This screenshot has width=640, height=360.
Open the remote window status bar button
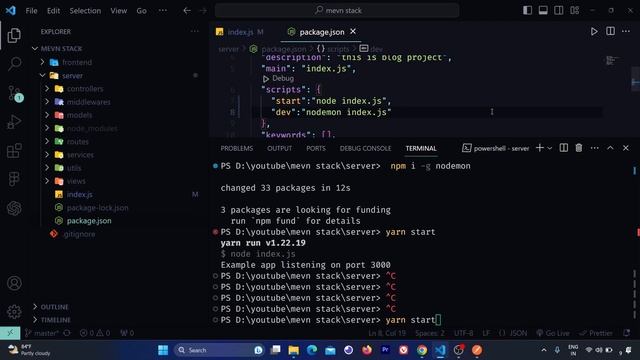pos(10,333)
